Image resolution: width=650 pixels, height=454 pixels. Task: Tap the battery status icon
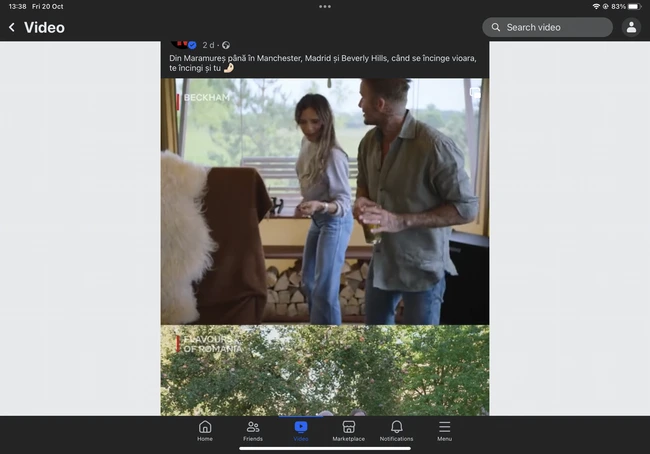coord(634,6)
